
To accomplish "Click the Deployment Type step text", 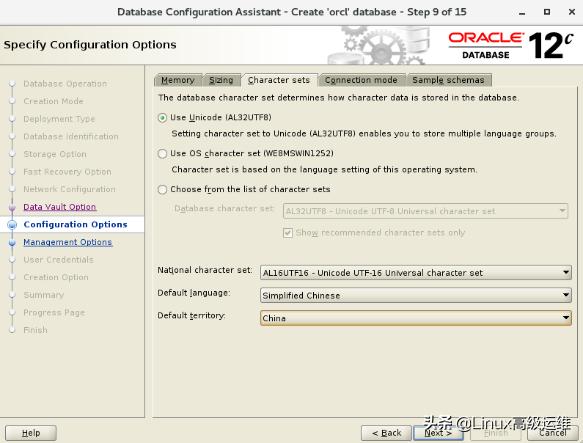I will 59,119.
